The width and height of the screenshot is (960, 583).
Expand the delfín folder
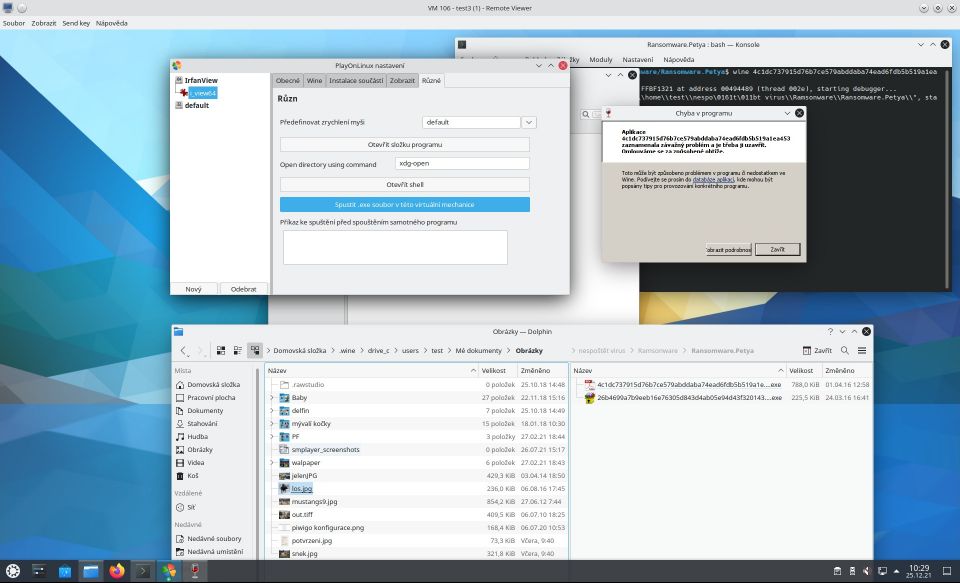point(272,410)
